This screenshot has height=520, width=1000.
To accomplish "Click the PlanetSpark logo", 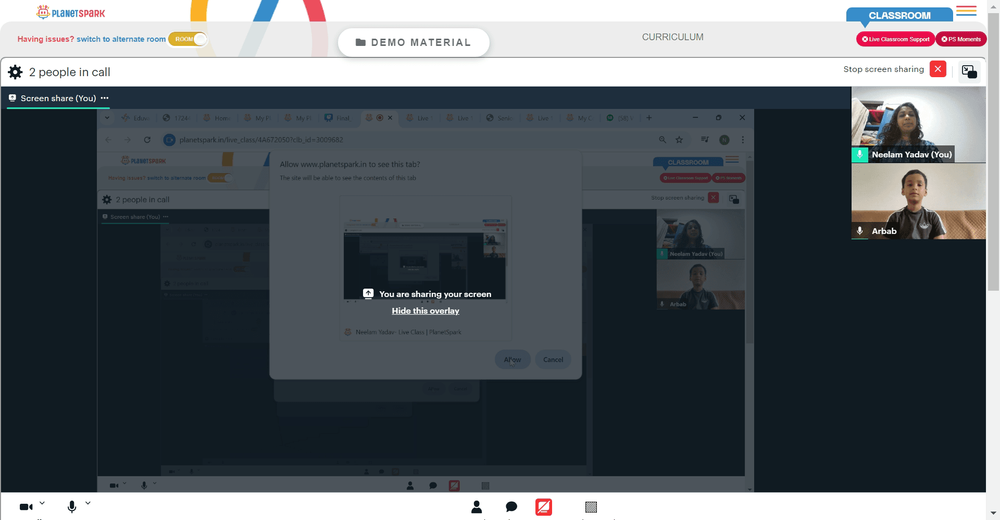I will click(71, 12).
